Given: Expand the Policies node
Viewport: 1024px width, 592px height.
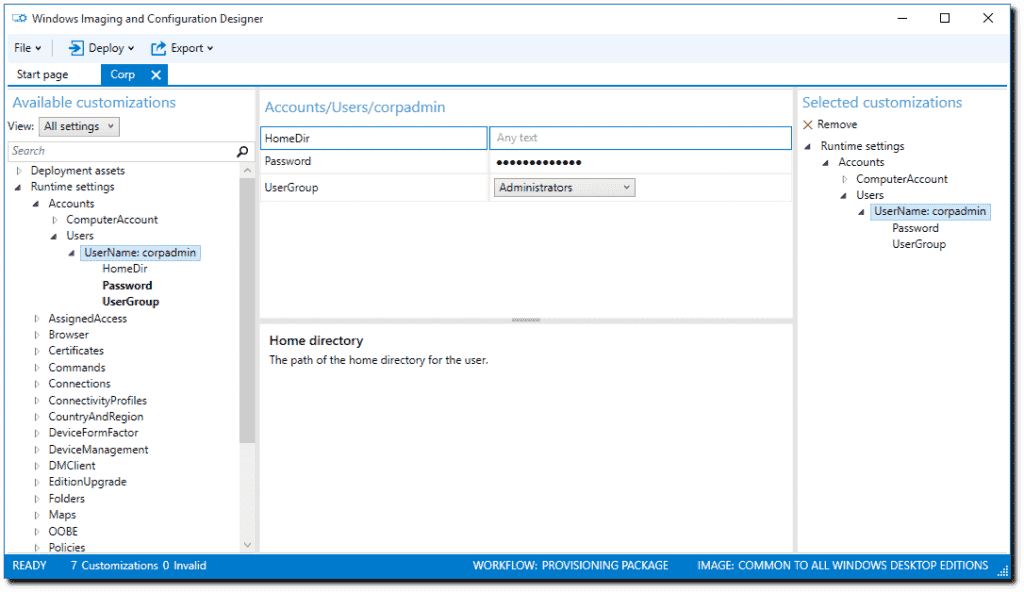Looking at the screenshot, I should [37, 548].
